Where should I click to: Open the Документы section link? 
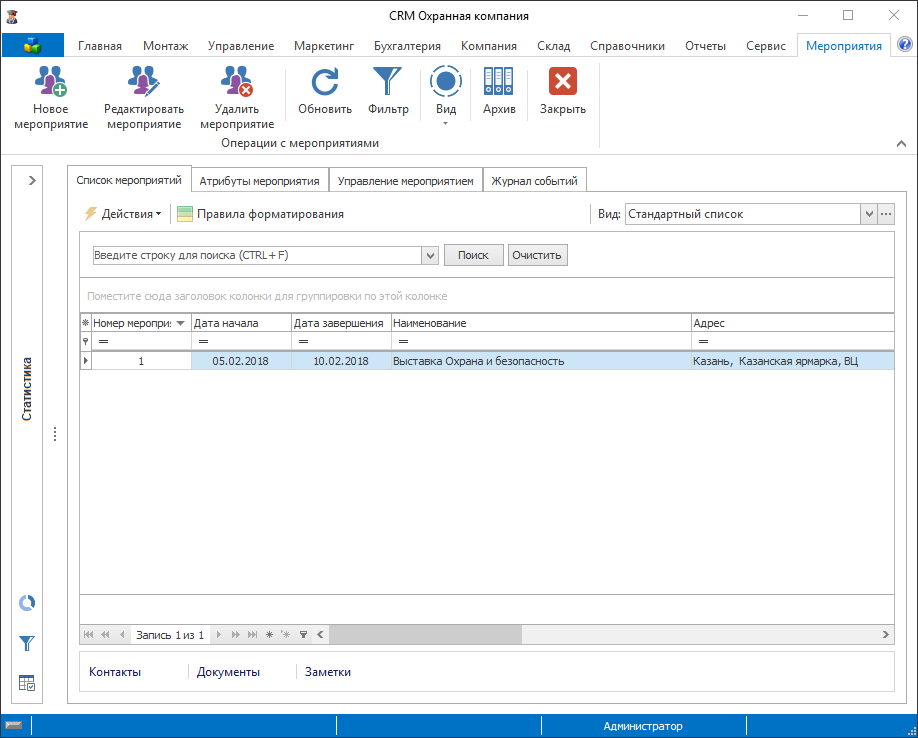pyautogui.click(x=228, y=672)
